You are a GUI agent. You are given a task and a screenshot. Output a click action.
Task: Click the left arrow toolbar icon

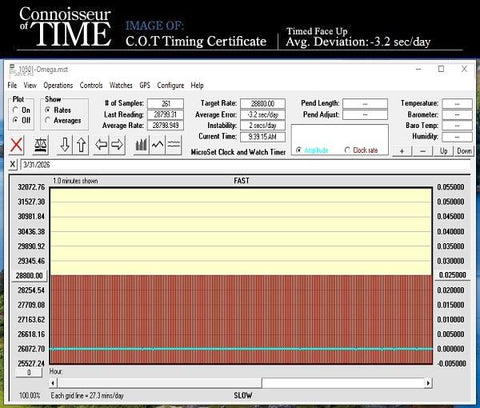pyautogui.click(x=101, y=145)
